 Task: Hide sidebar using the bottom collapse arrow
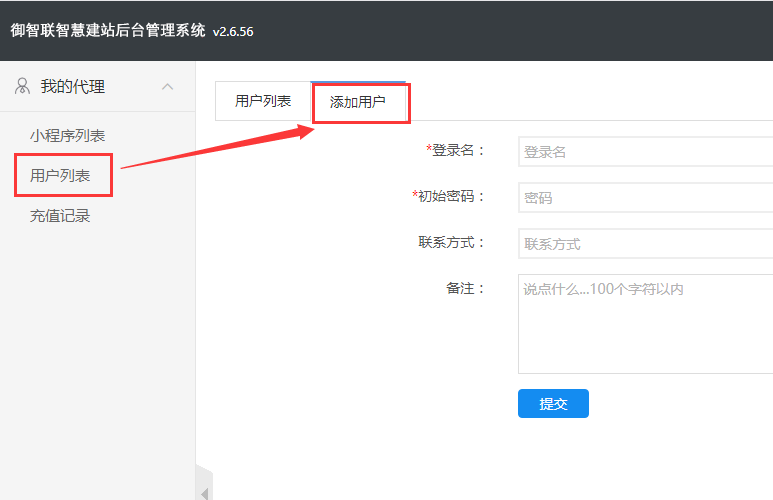205,492
